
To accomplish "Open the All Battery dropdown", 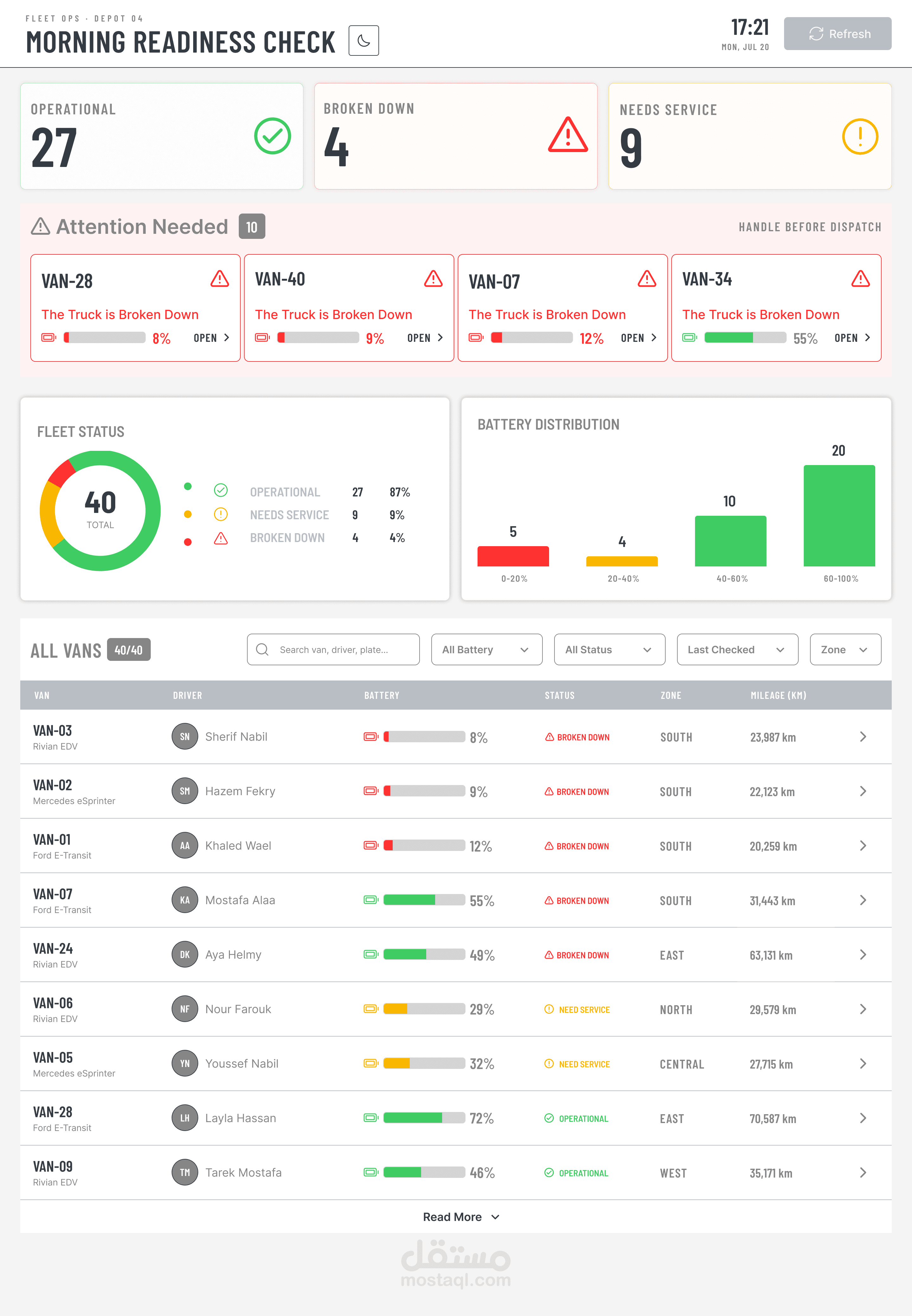I will 487,649.
